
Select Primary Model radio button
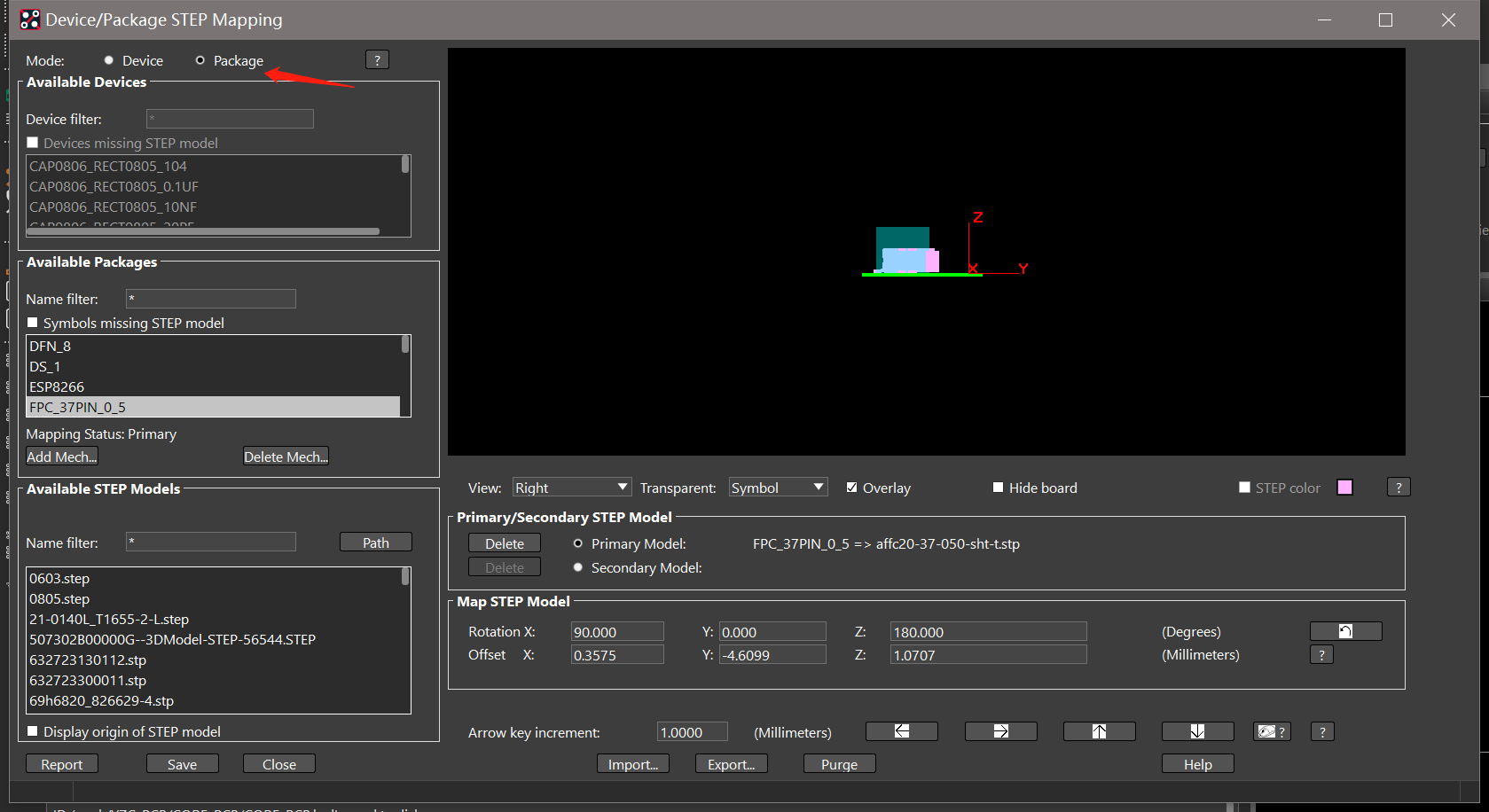coord(578,543)
